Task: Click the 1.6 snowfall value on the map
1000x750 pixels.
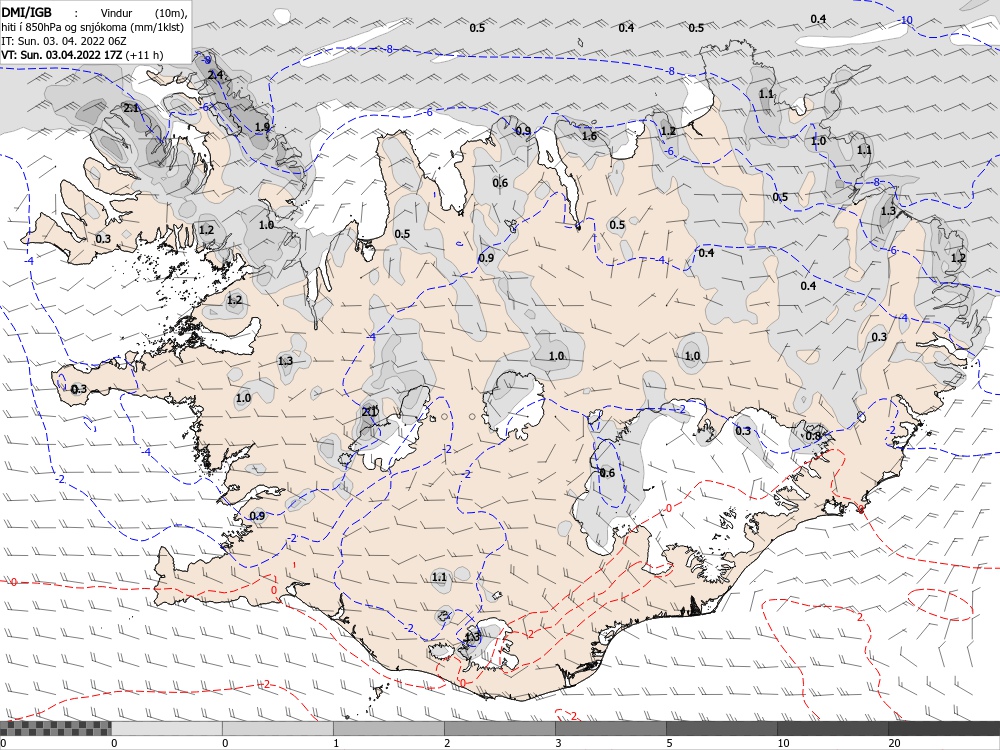Action: (589, 136)
